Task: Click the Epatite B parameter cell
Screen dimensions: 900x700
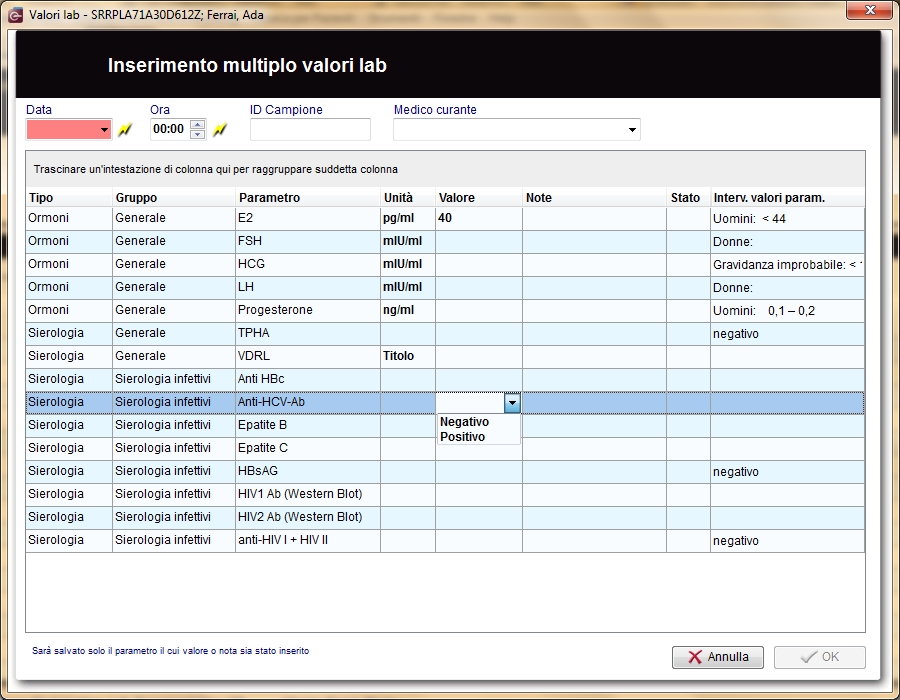Action: point(308,425)
